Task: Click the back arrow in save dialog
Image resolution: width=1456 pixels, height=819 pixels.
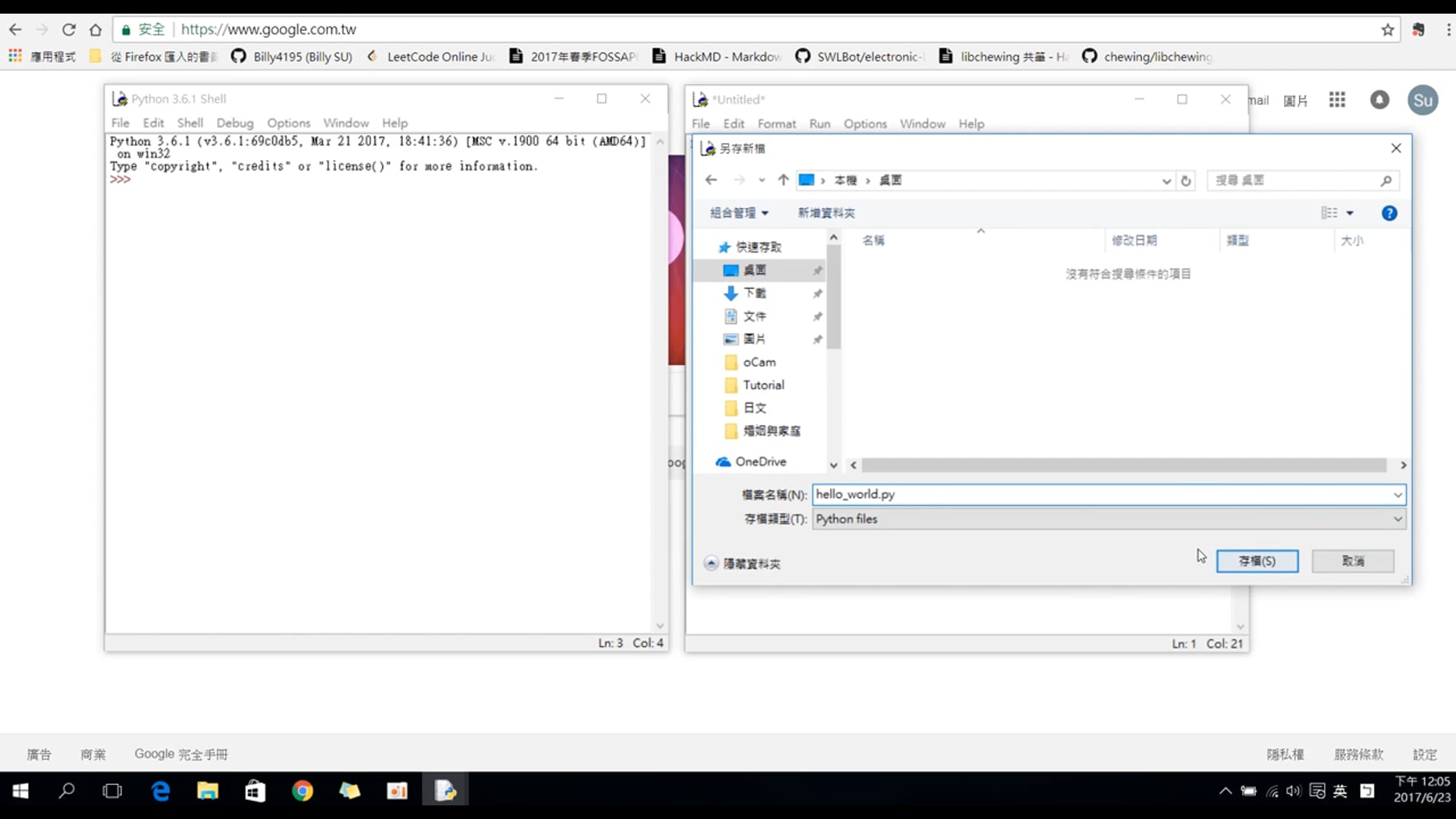Action: pos(711,180)
